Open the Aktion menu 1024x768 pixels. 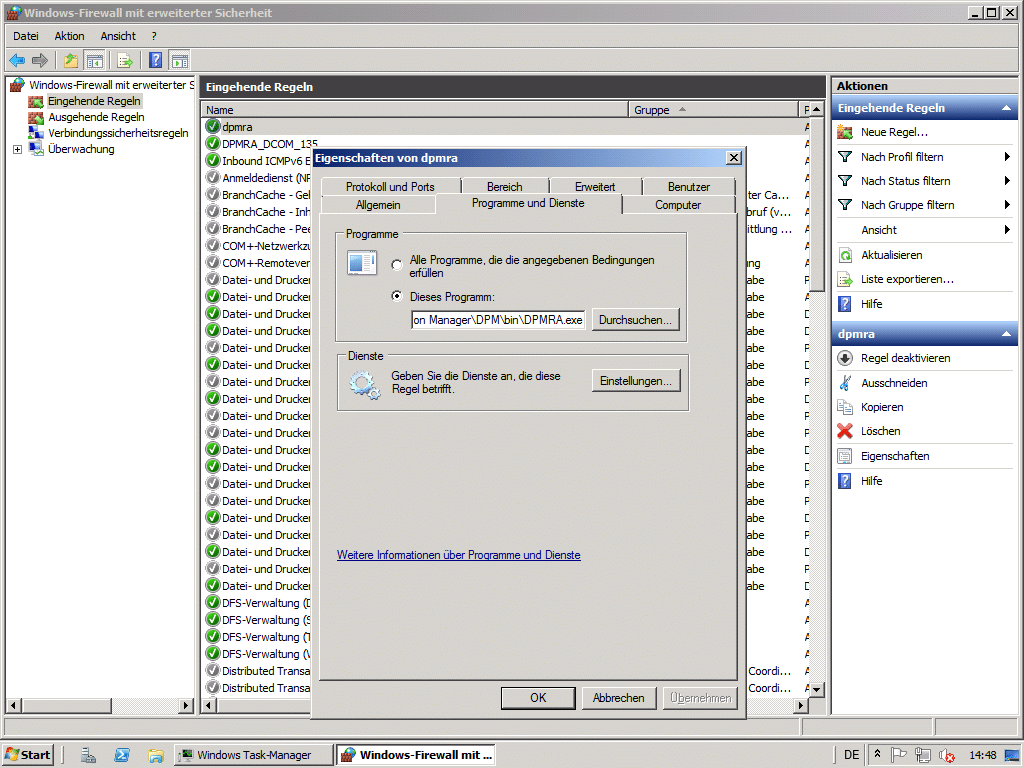69,36
